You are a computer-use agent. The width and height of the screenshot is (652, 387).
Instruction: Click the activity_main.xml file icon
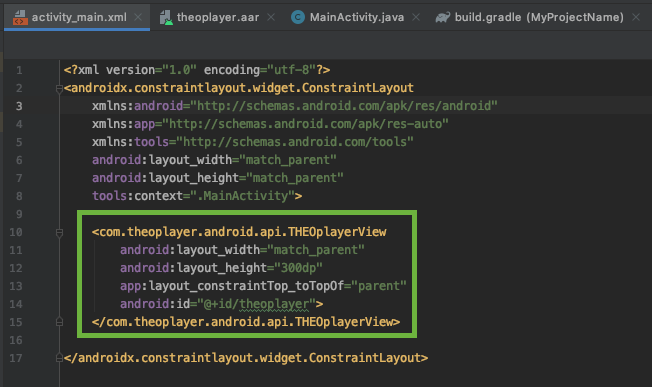point(20,17)
